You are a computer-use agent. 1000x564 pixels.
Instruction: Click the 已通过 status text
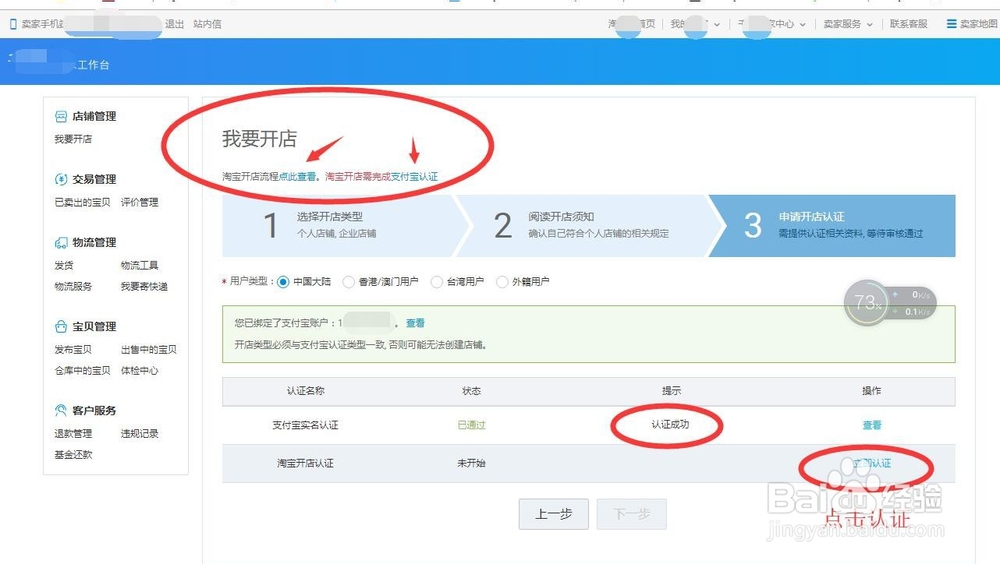472,426
